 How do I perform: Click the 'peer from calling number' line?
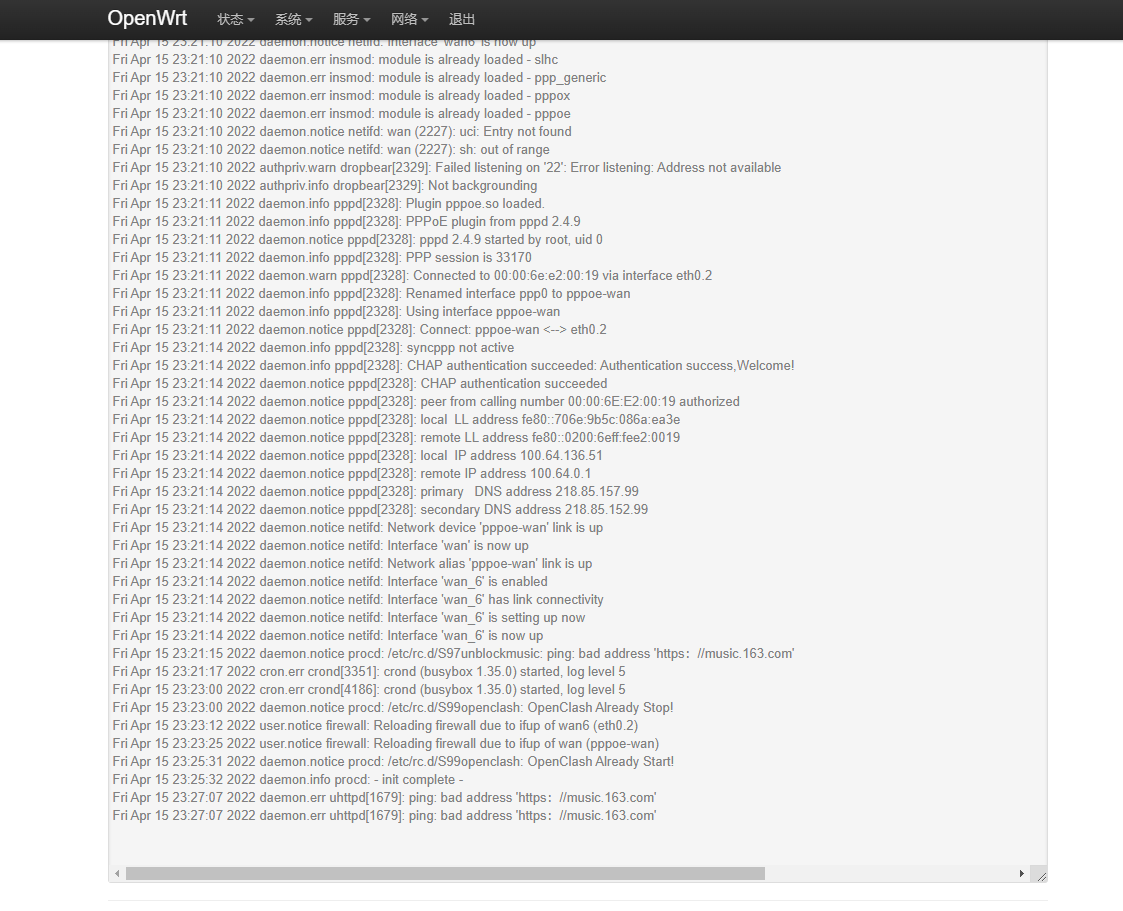coord(426,401)
